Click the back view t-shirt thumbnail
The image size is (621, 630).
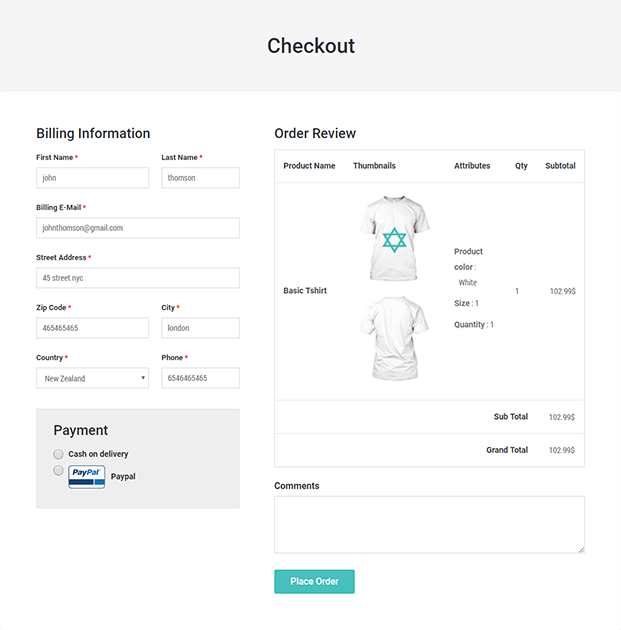tap(393, 339)
